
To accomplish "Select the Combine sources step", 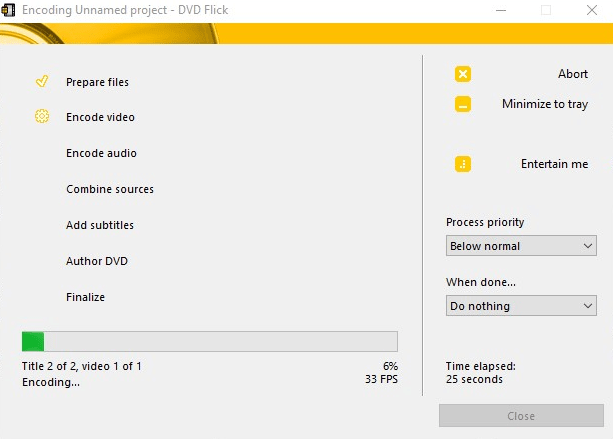I will coord(110,189).
